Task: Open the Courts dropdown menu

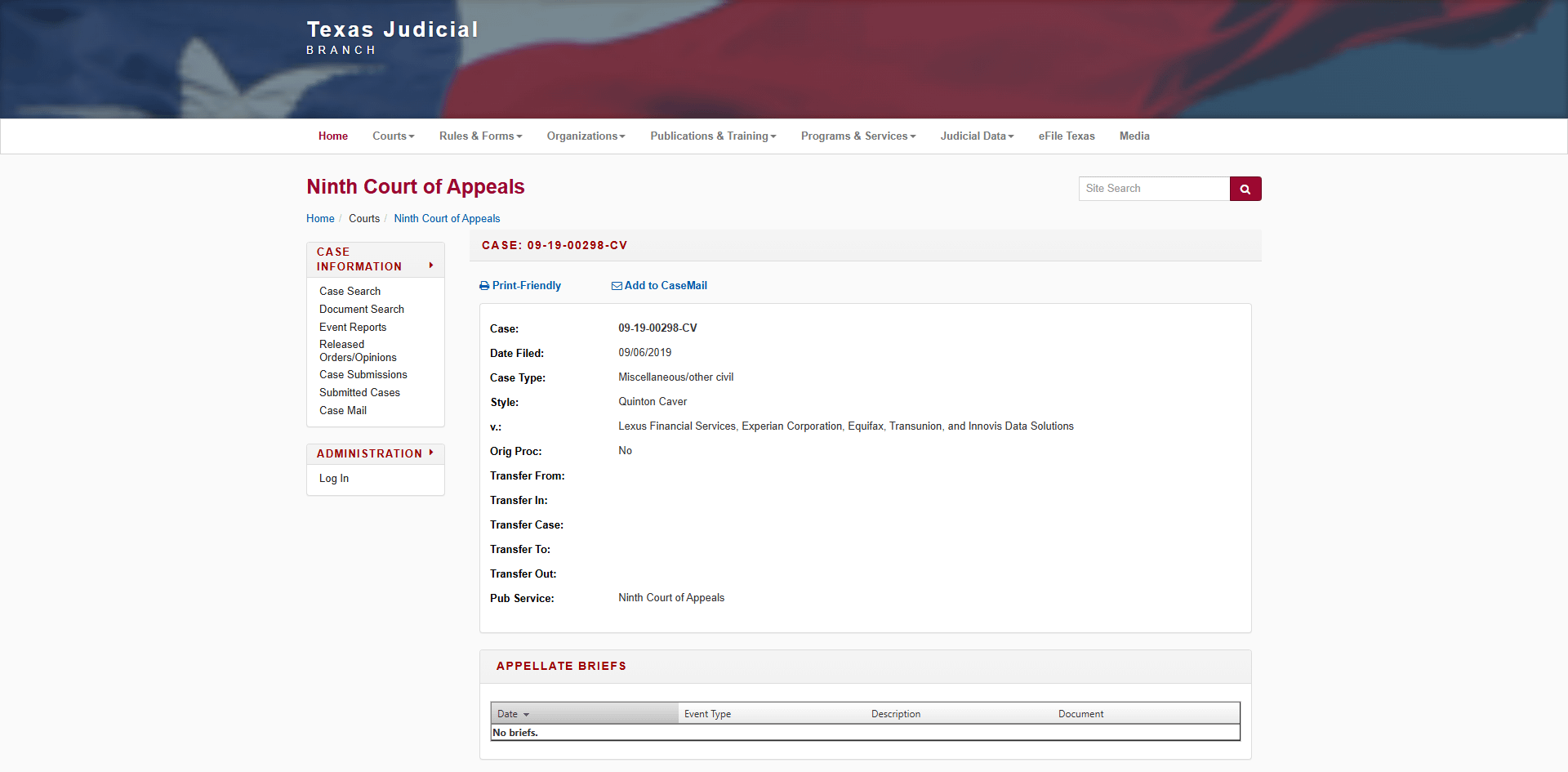Action: point(394,136)
